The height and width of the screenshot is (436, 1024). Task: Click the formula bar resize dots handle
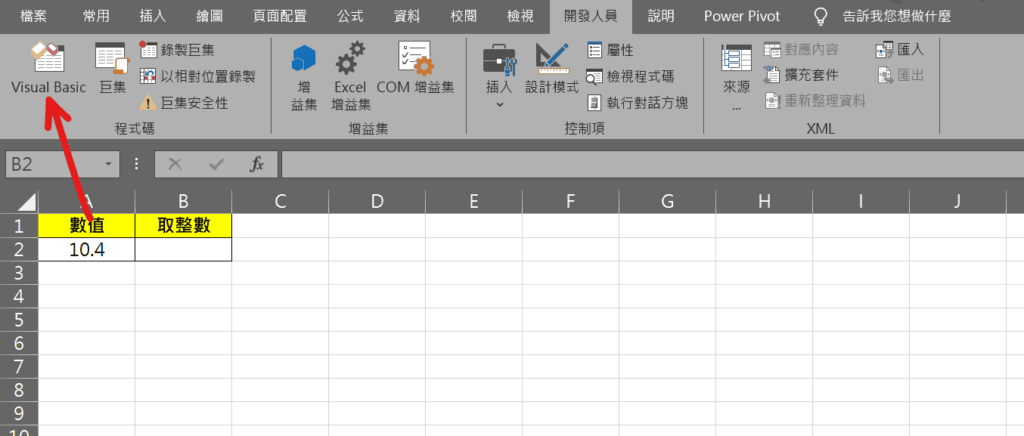tap(136, 164)
